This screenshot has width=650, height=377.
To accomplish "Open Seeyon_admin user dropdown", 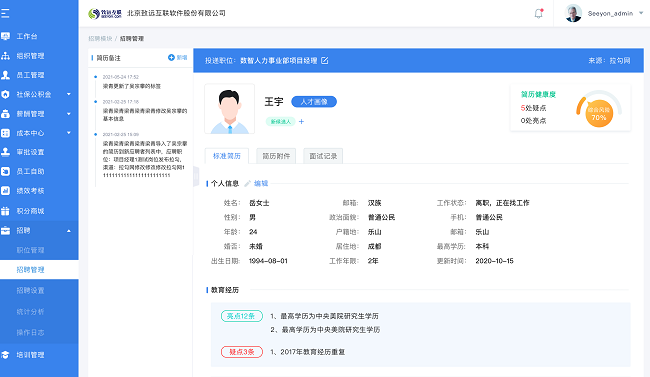I will coord(641,13).
